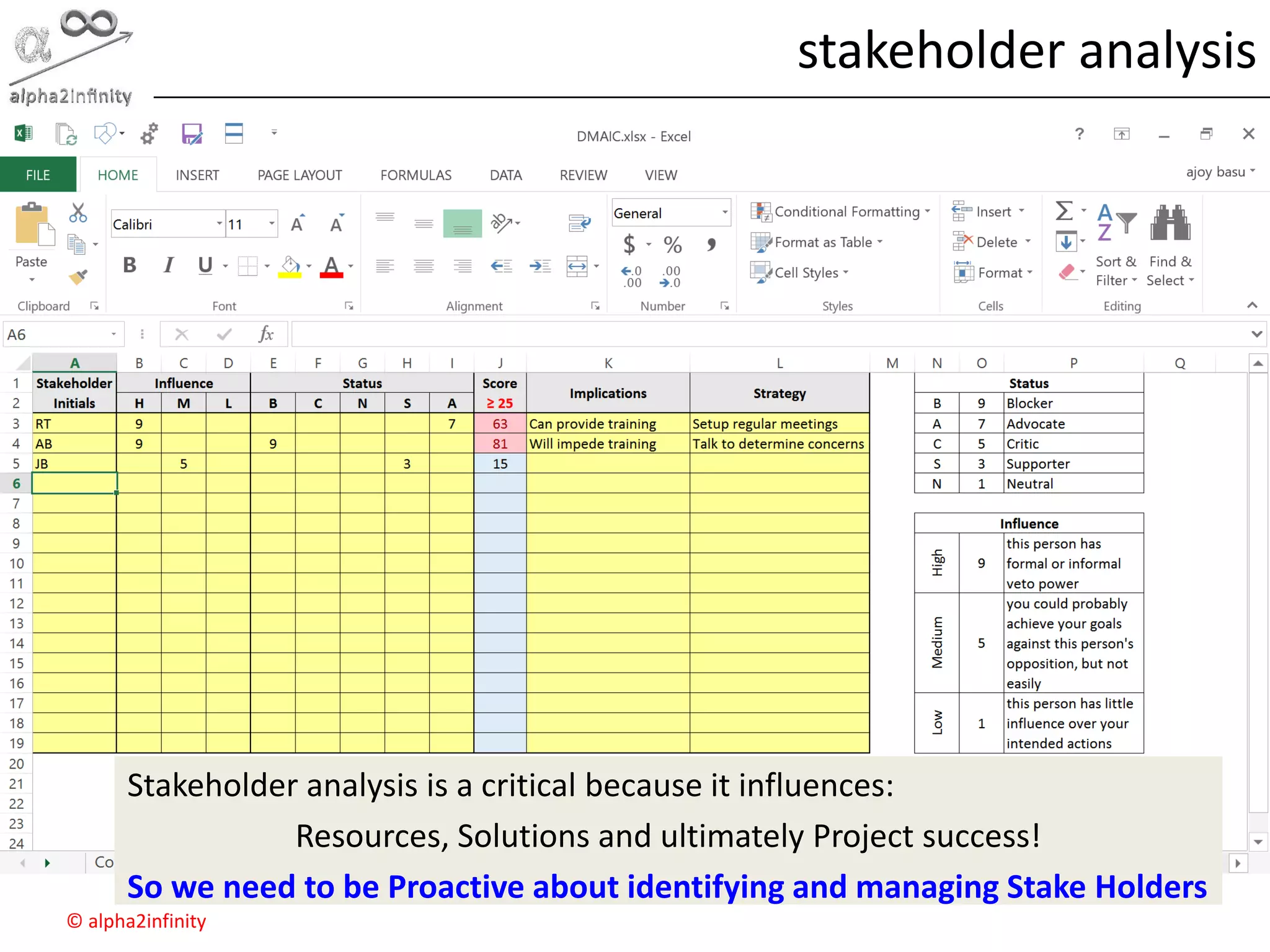Open the font size 11 dropdown
1270x952 pixels.
click(272, 224)
